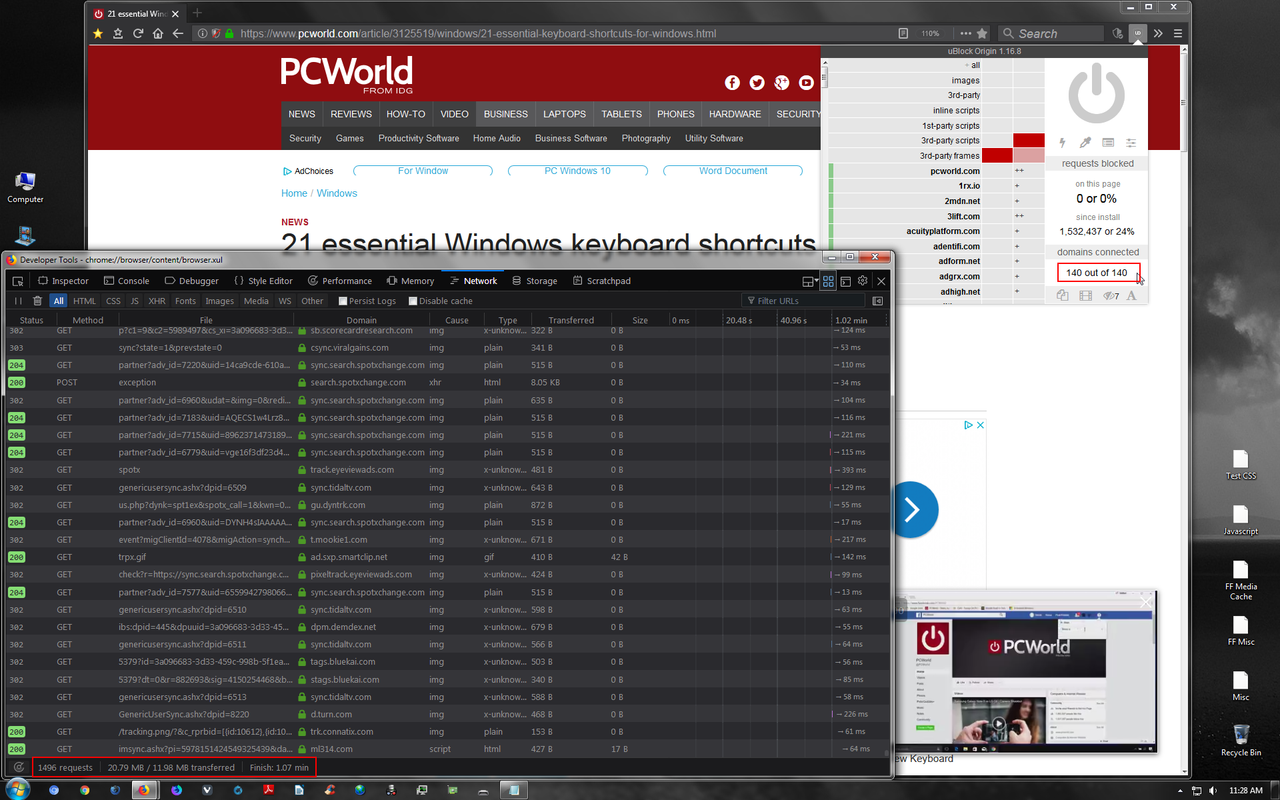
Task: Sort network requests by Status column
Action: (32, 320)
